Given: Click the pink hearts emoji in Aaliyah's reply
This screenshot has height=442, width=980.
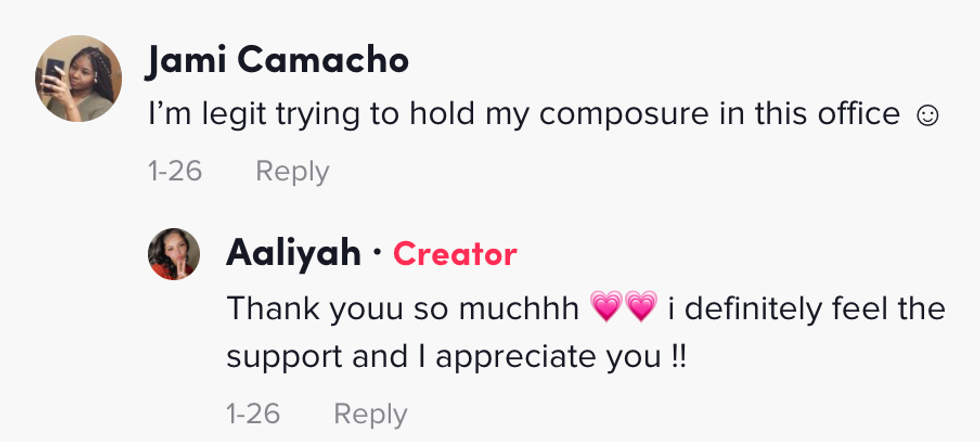Looking at the screenshot, I should pyautogui.click(x=622, y=309).
